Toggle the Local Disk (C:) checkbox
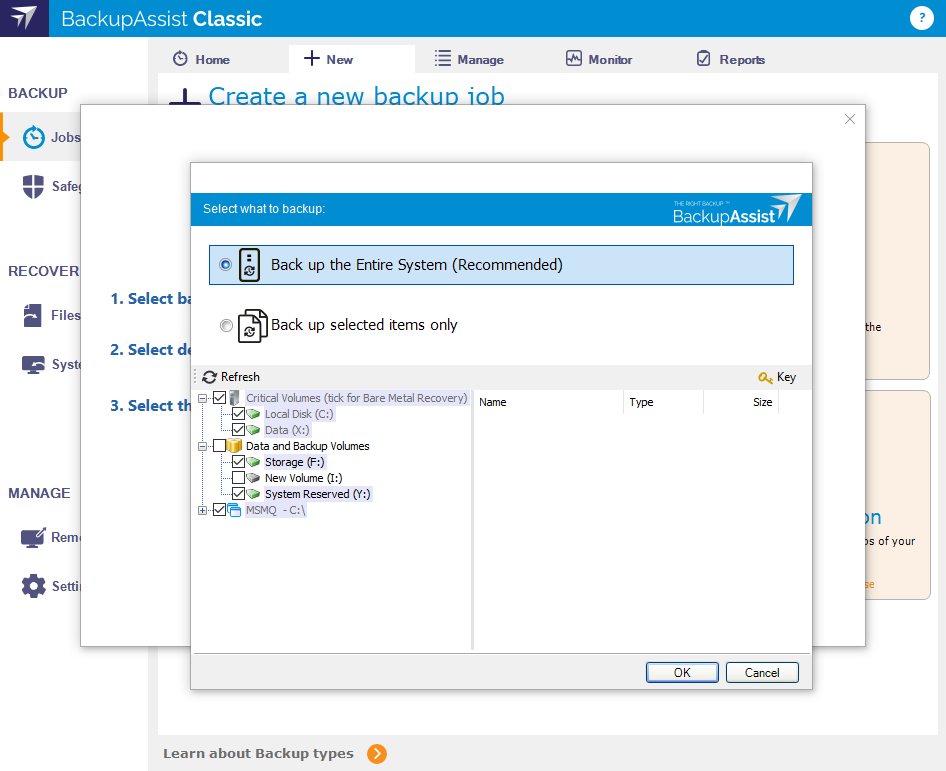The width and height of the screenshot is (946, 771). pos(238,414)
